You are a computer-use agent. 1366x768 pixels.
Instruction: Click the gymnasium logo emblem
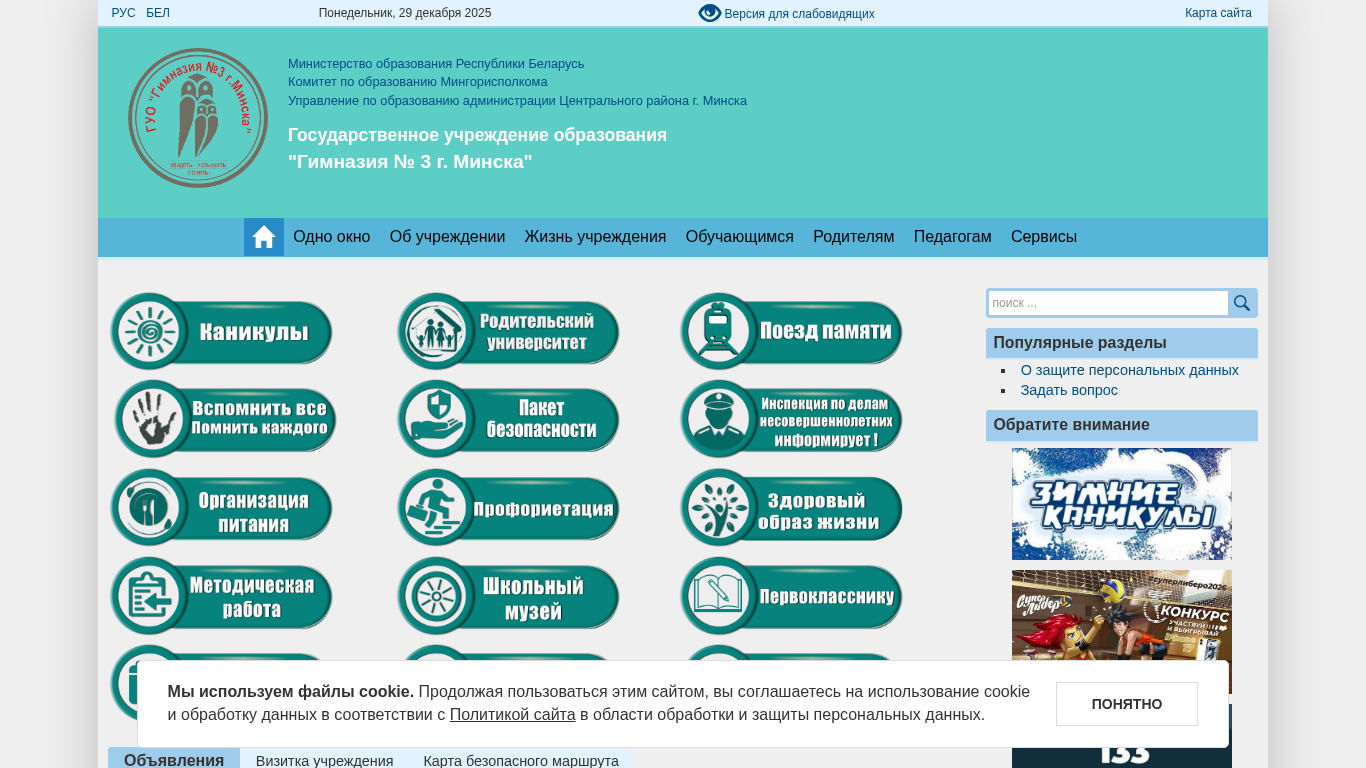198,118
